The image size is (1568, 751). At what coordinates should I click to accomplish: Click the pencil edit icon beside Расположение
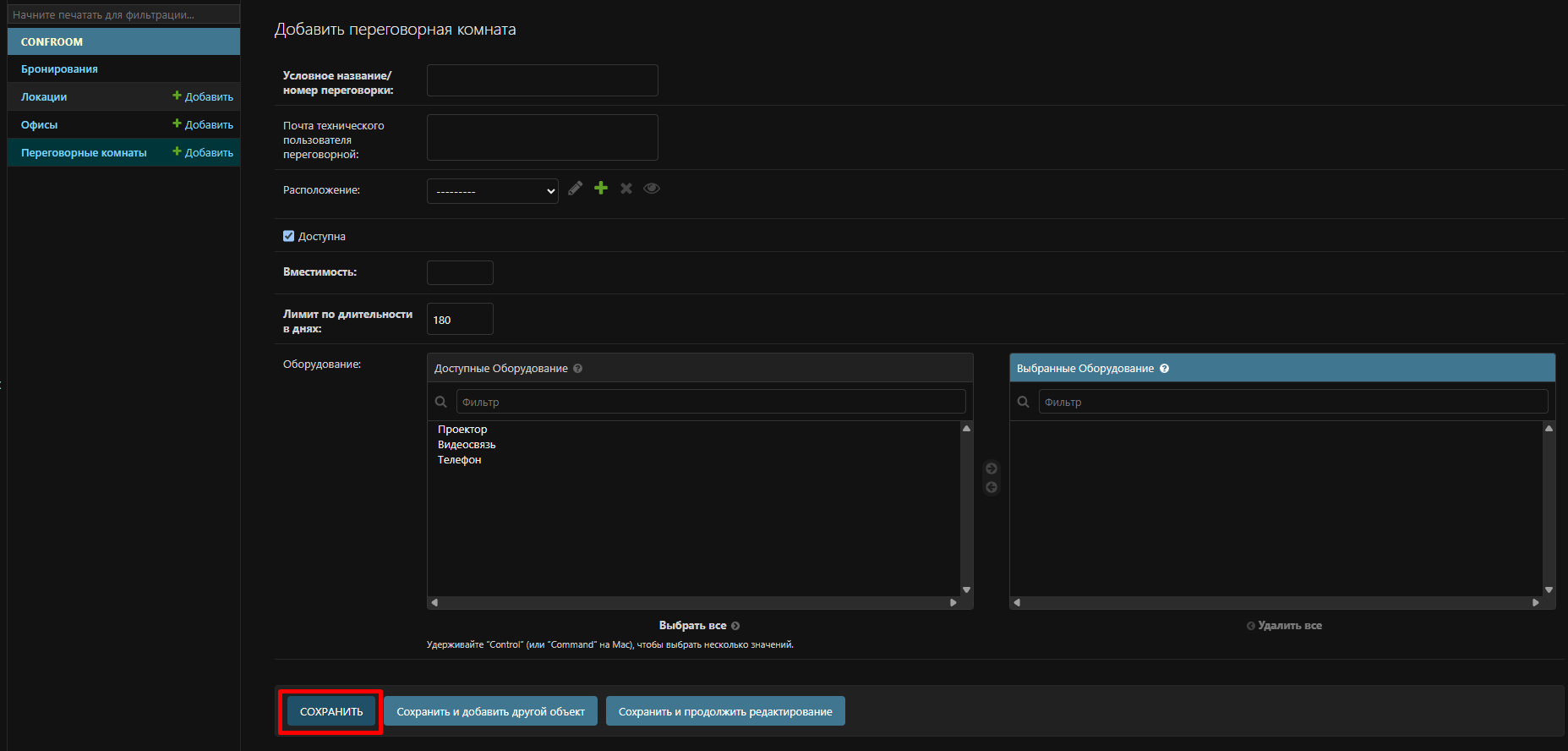click(x=576, y=189)
